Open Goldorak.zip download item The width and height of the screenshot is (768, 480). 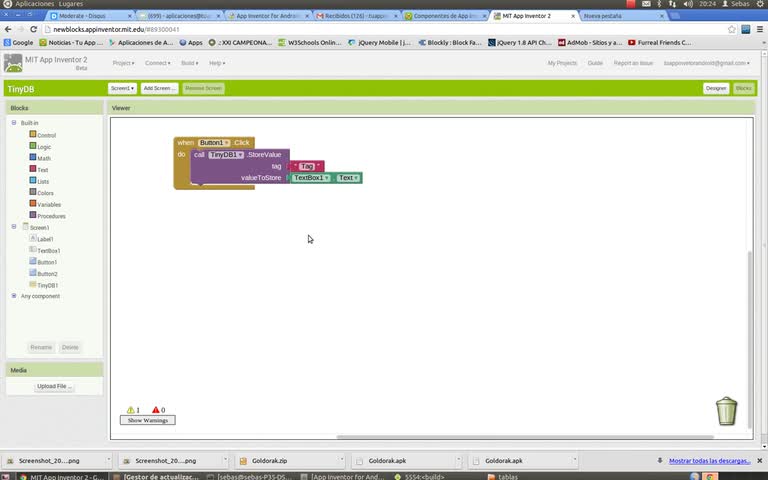pos(290,460)
